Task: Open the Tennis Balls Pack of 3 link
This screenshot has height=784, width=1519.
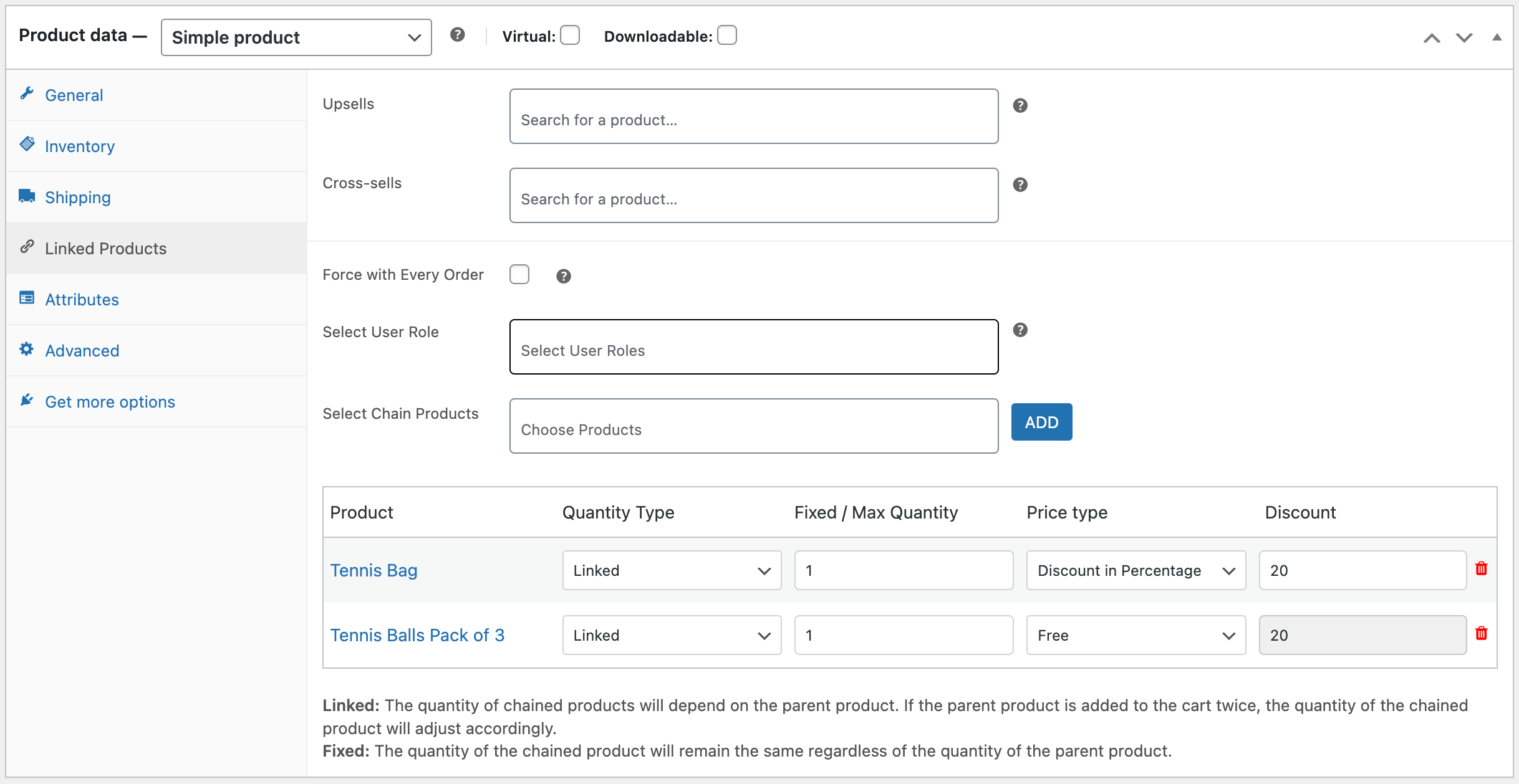Action: (x=417, y=634)
